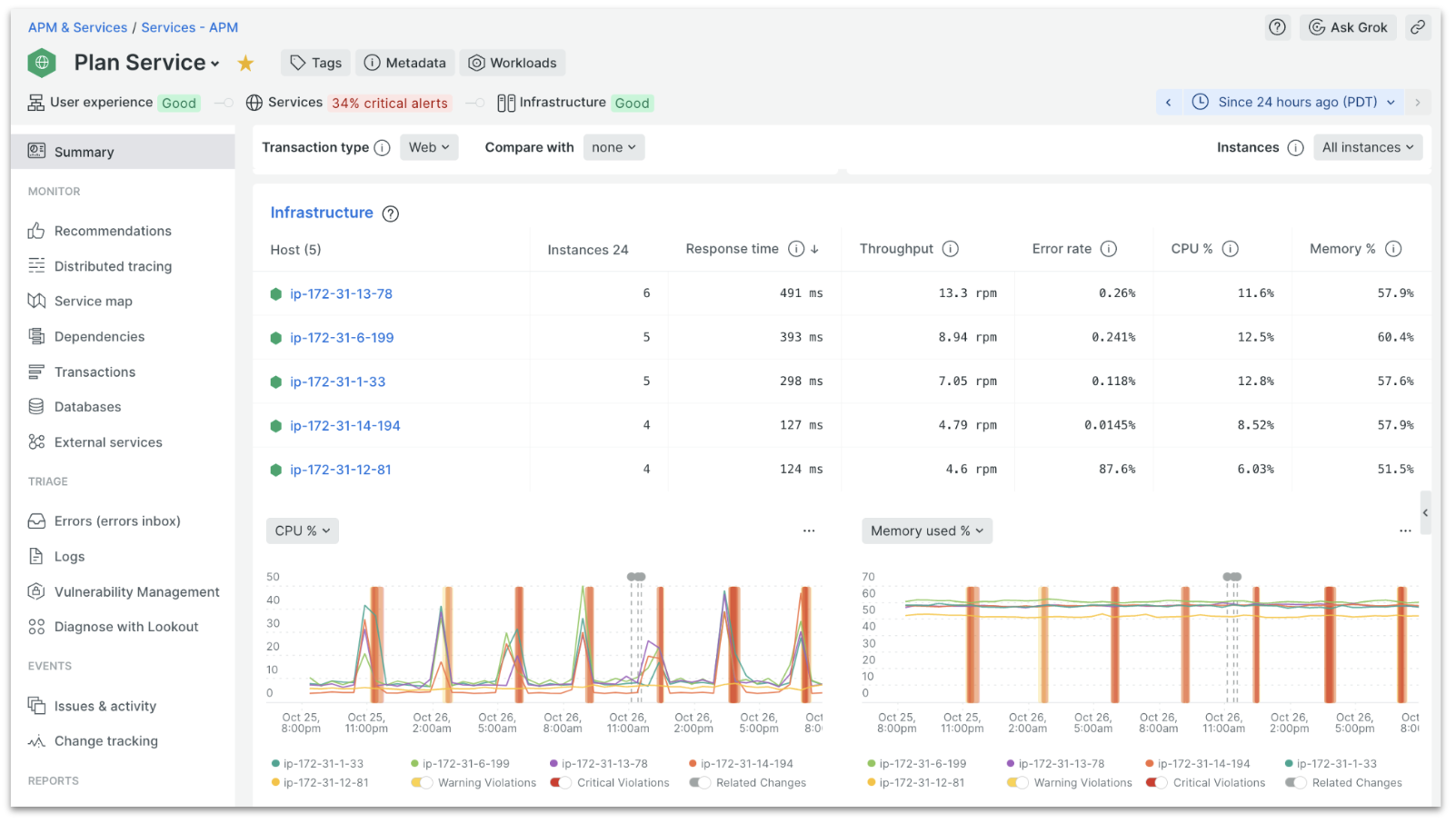Open the help question mark icon
This screenshot has height=823, width=1456.
[x=1278, y=27]
